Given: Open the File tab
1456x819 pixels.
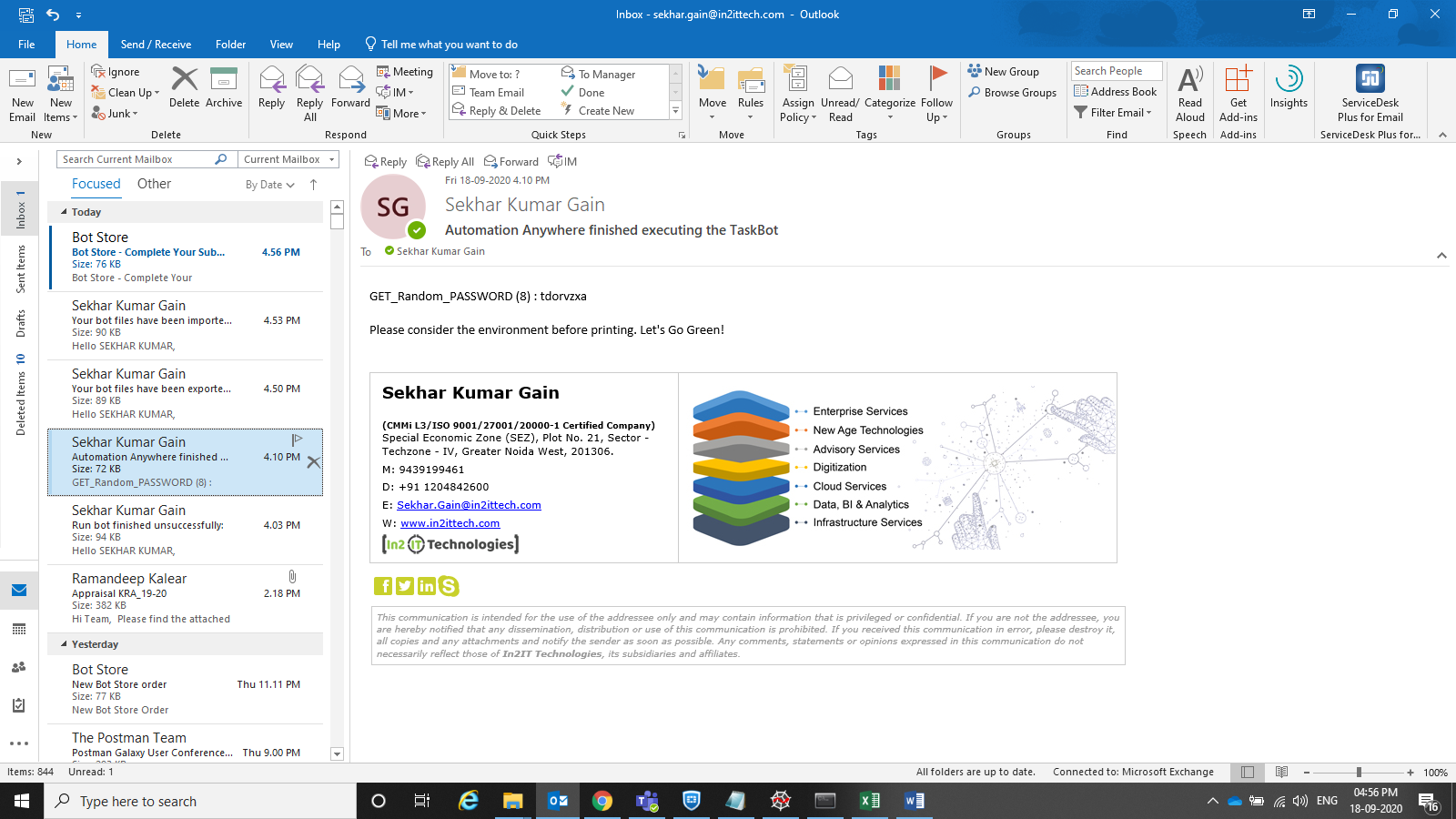Looking at the screenshot, I should click(x=26, y=45).
